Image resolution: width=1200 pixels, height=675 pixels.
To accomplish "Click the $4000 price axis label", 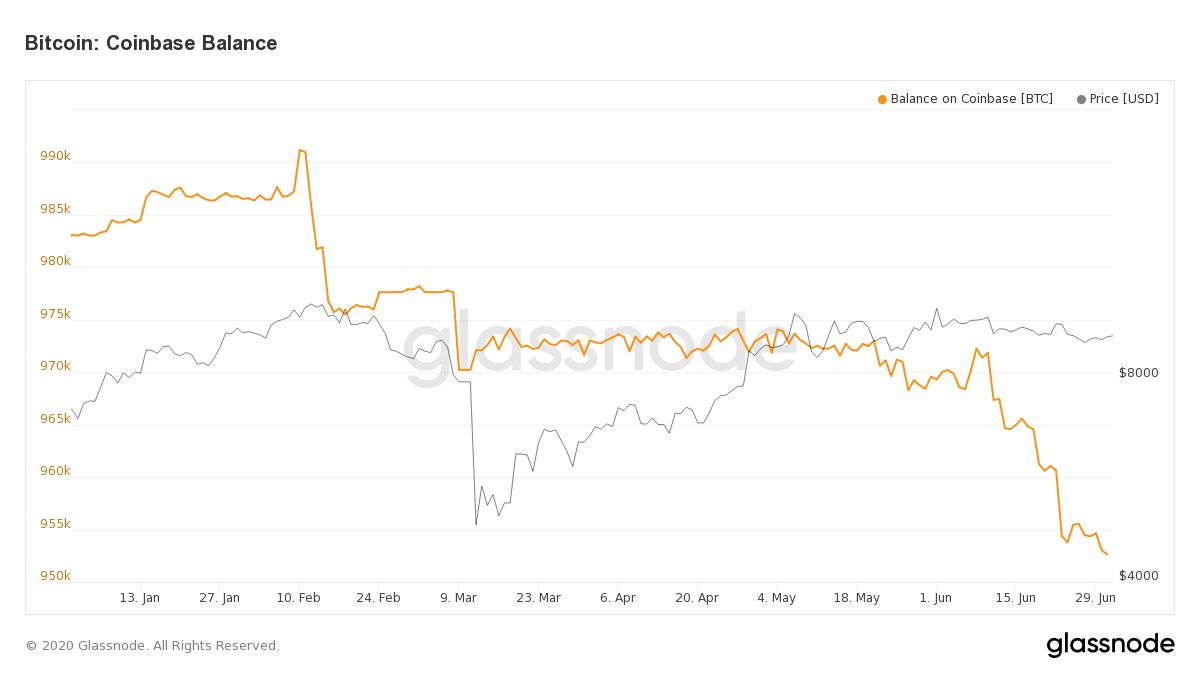I will [x=1138, y=576].
